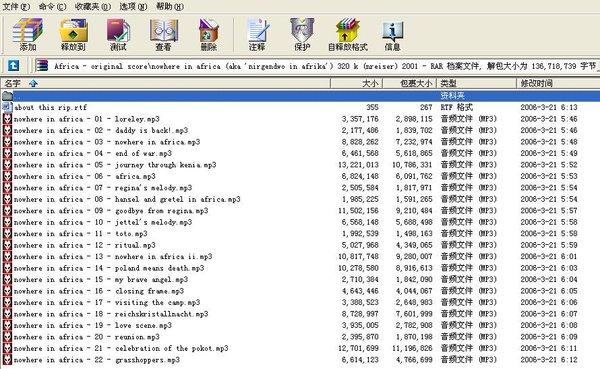Screen dimensions: 600x369
Task: Sort by 大小 column header
Action: tap(356, 83)
